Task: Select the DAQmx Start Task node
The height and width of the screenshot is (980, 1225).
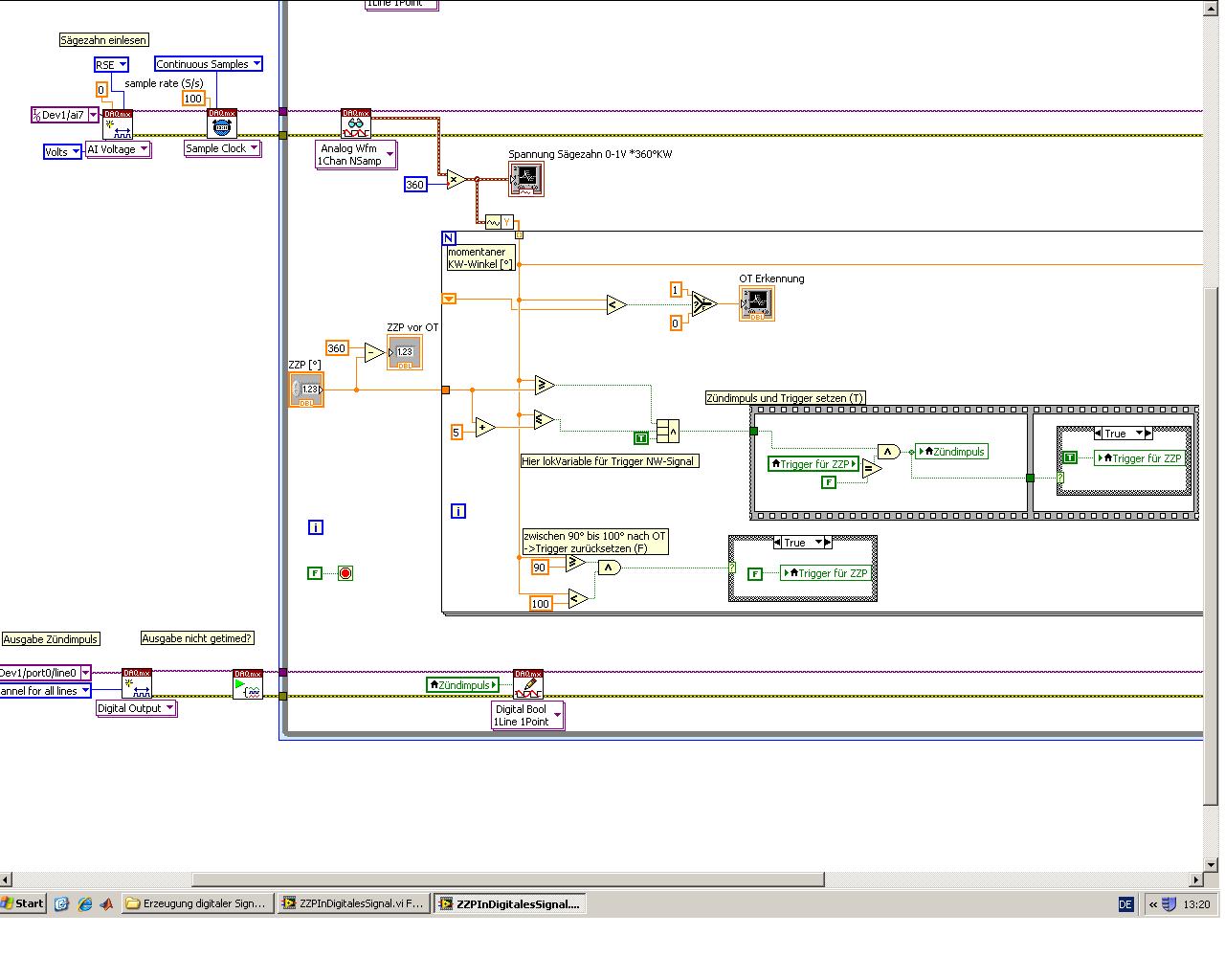Action: point(248,683)
